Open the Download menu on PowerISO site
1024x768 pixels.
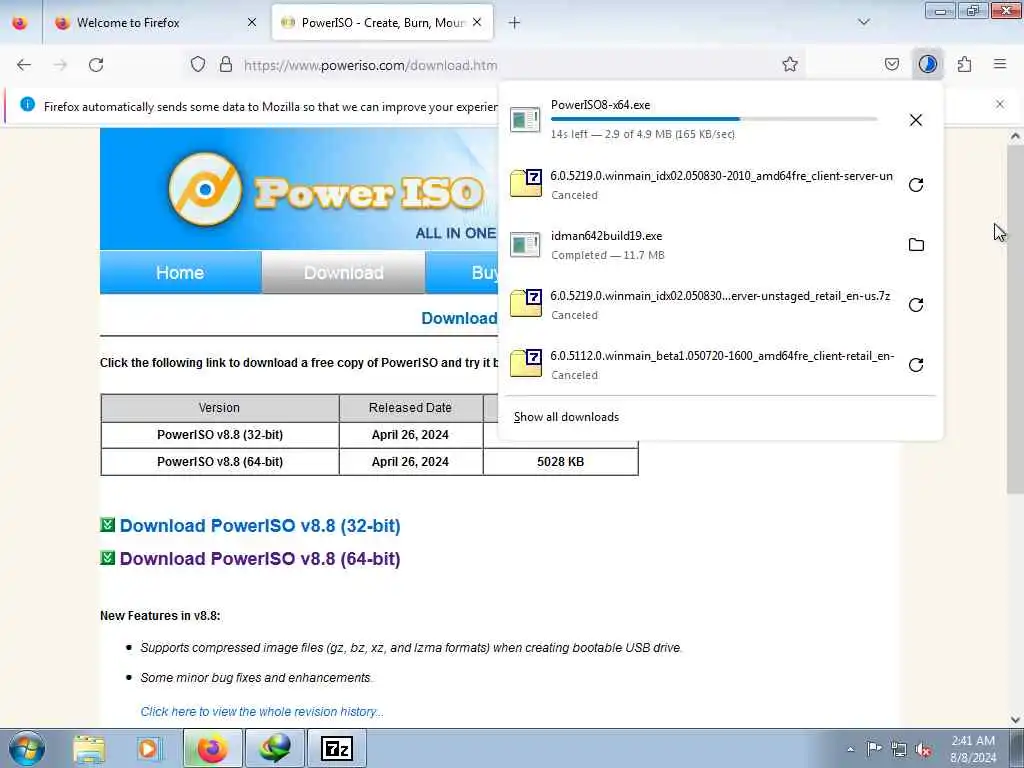click(344, 272)
